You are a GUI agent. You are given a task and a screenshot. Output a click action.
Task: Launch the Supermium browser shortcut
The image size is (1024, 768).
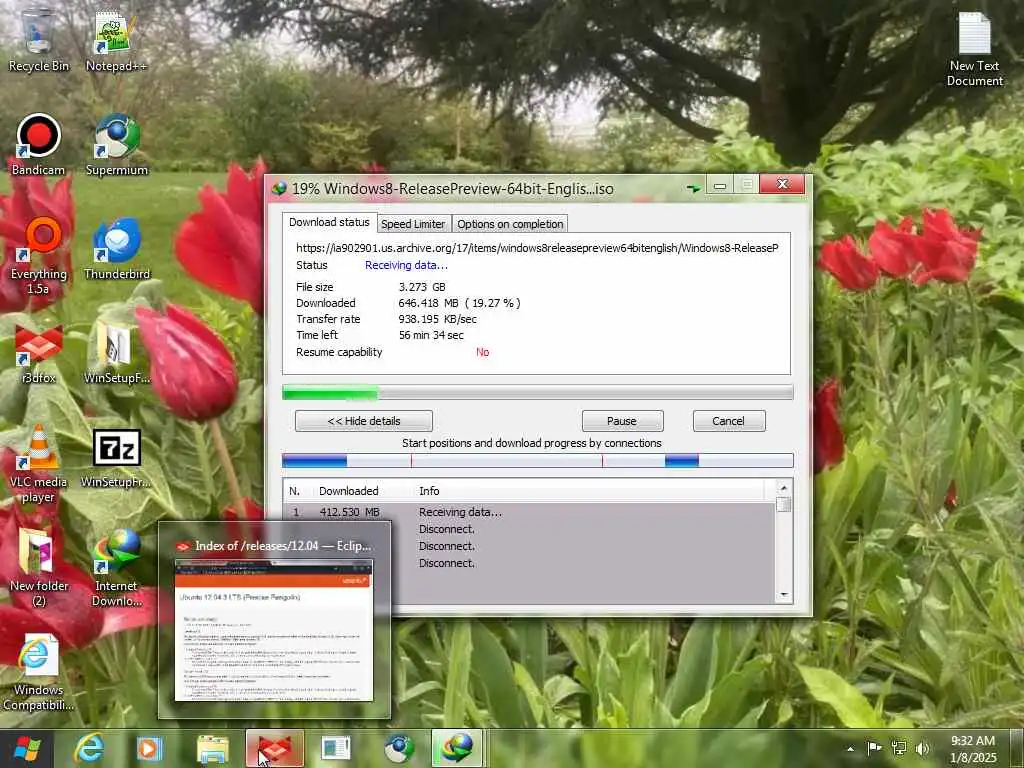pyautogui.click(x=116, y=145)
